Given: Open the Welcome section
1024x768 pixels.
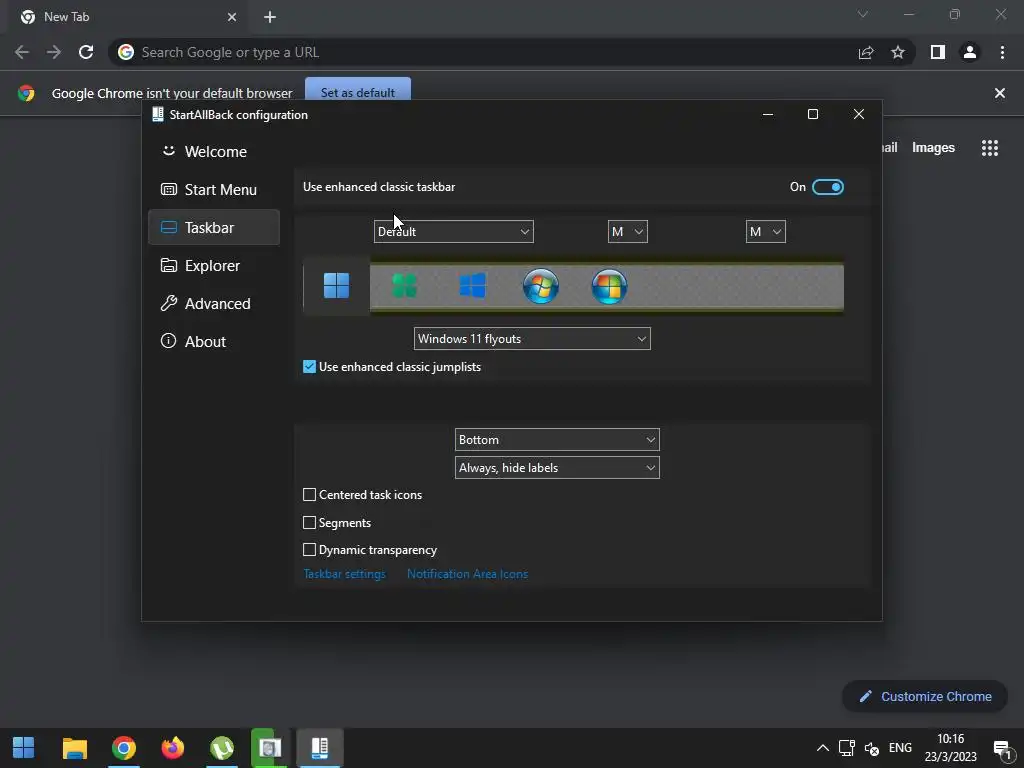Looking at the screenshot, I should click(214, 152).
